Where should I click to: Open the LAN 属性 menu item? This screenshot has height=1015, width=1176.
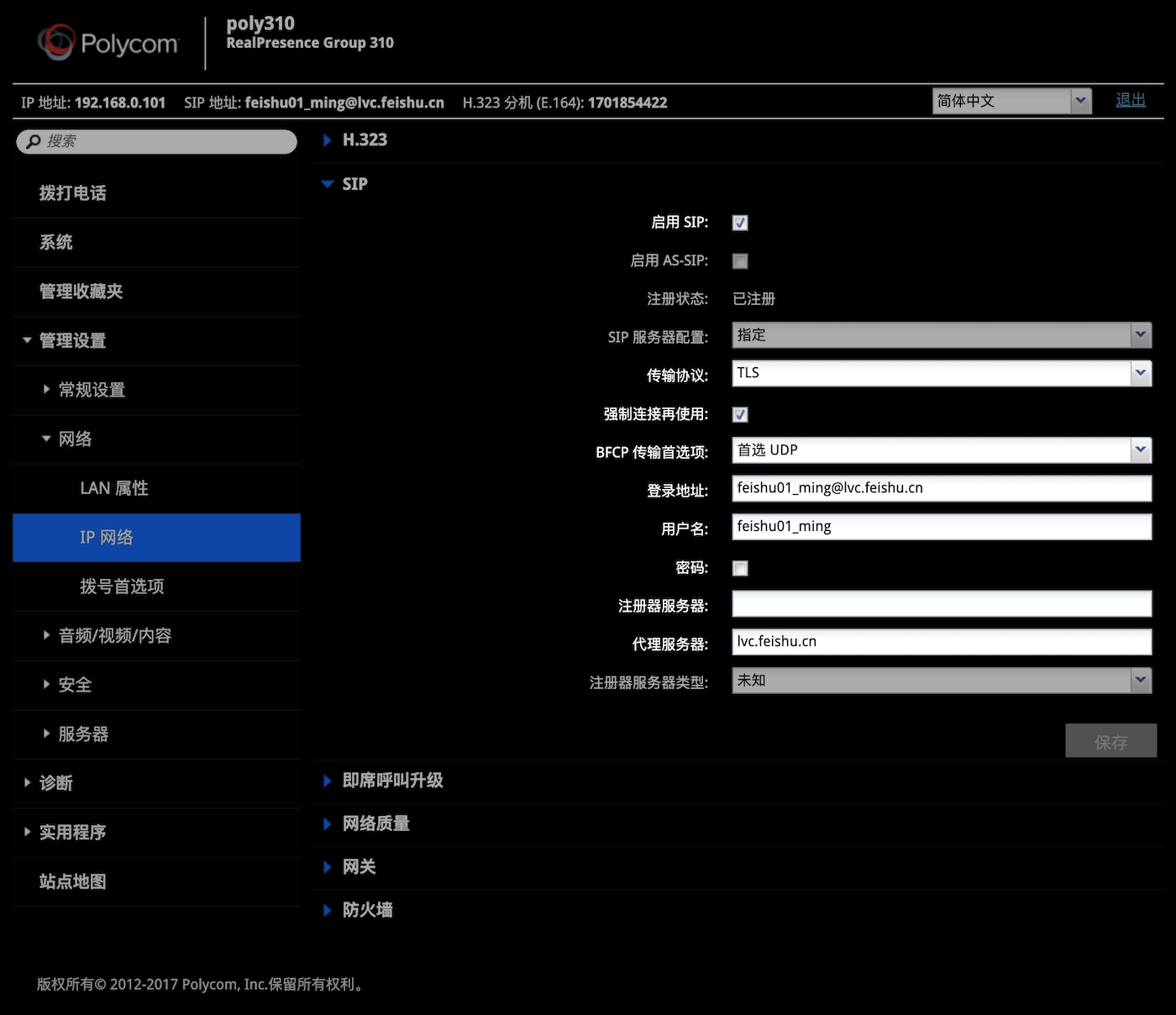pyautogui.click(x=114, y=488)
